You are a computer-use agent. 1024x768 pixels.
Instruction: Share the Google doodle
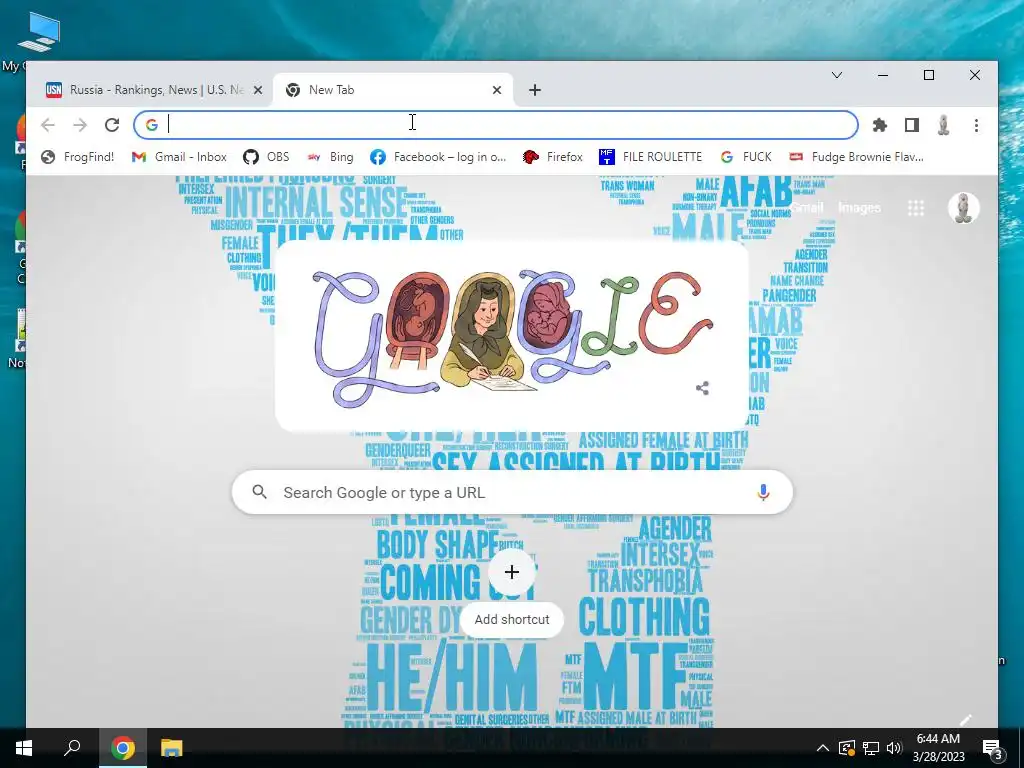click(x=702, y=389)
